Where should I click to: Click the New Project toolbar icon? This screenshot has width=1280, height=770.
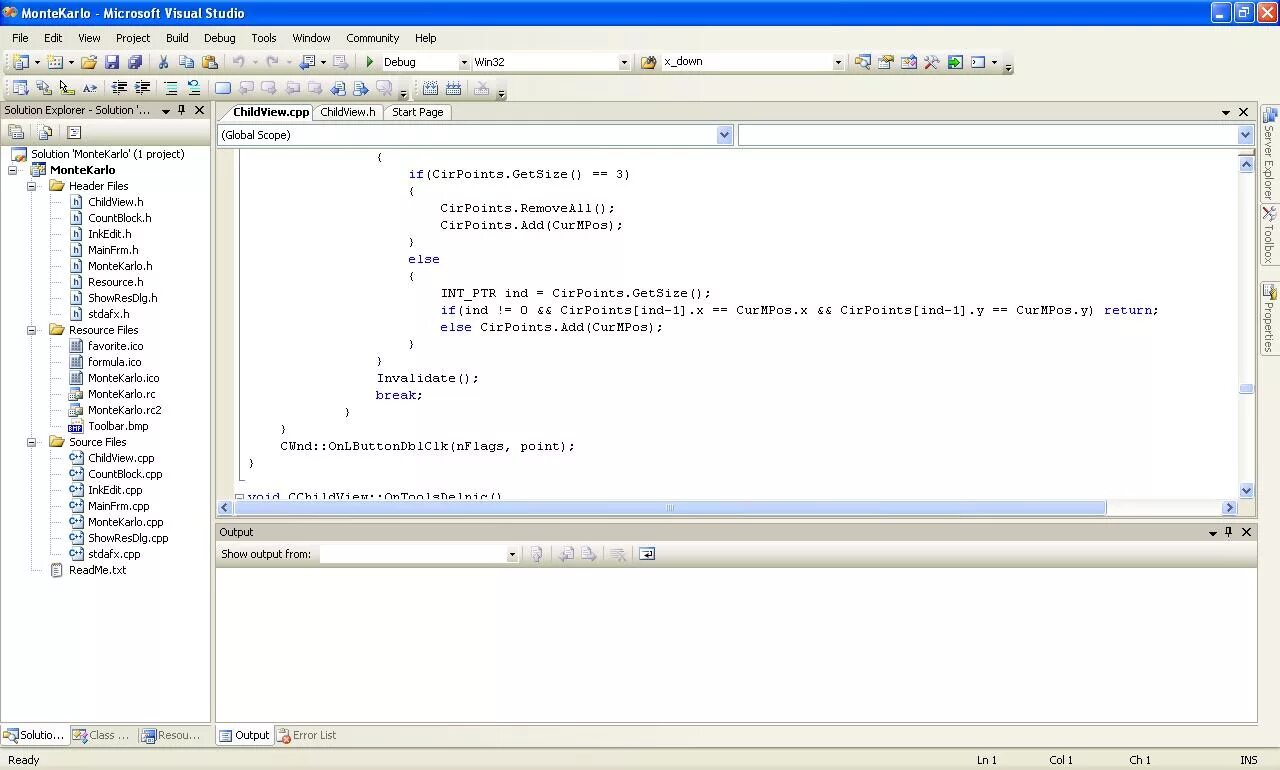point(20,62)
